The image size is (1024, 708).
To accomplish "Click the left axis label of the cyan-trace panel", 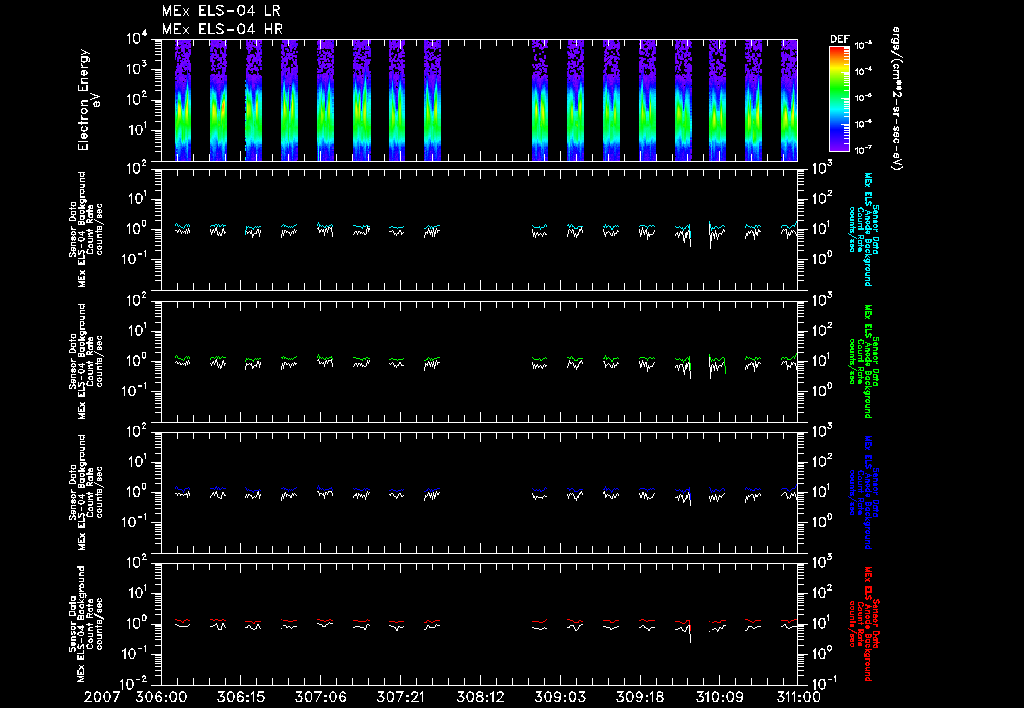I will [86, 229].
